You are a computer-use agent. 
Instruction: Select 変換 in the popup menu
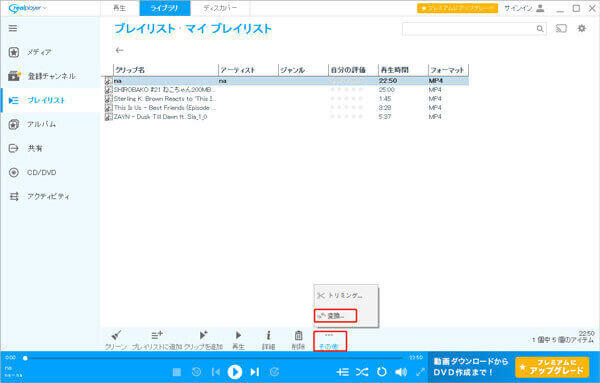coord(335,316)
